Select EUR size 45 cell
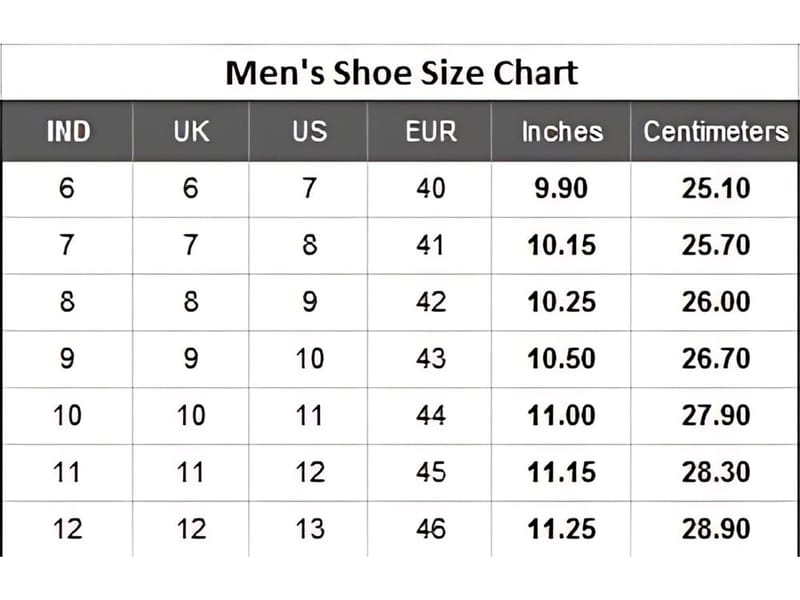 coord(431,471)
